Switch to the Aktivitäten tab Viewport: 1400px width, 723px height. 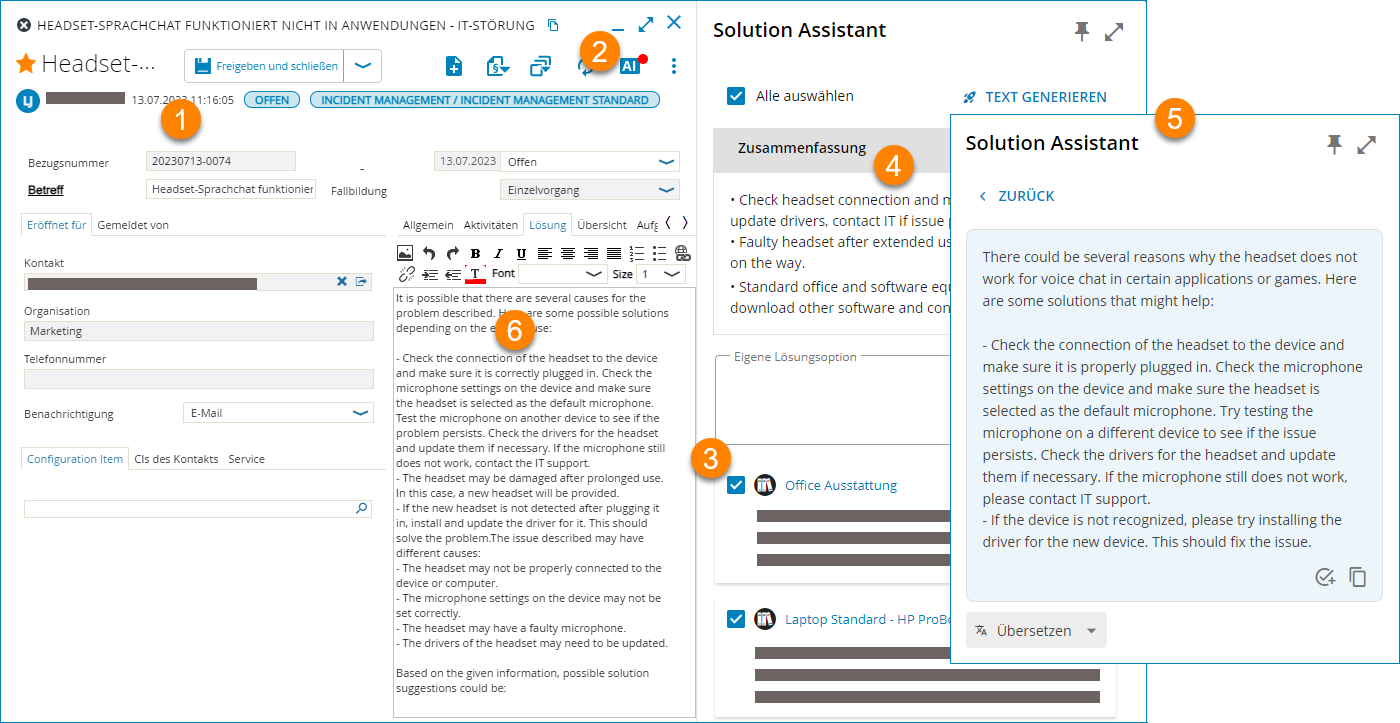tap(490, 225)
